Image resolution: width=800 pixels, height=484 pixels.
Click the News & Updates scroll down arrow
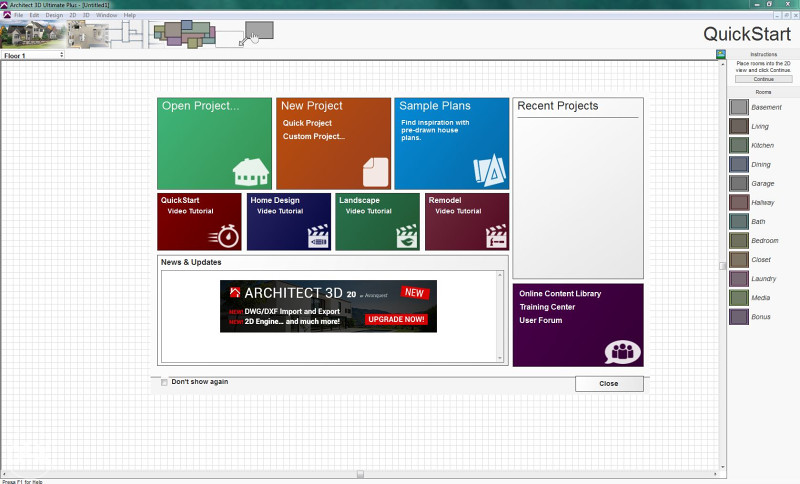[500, 358]
